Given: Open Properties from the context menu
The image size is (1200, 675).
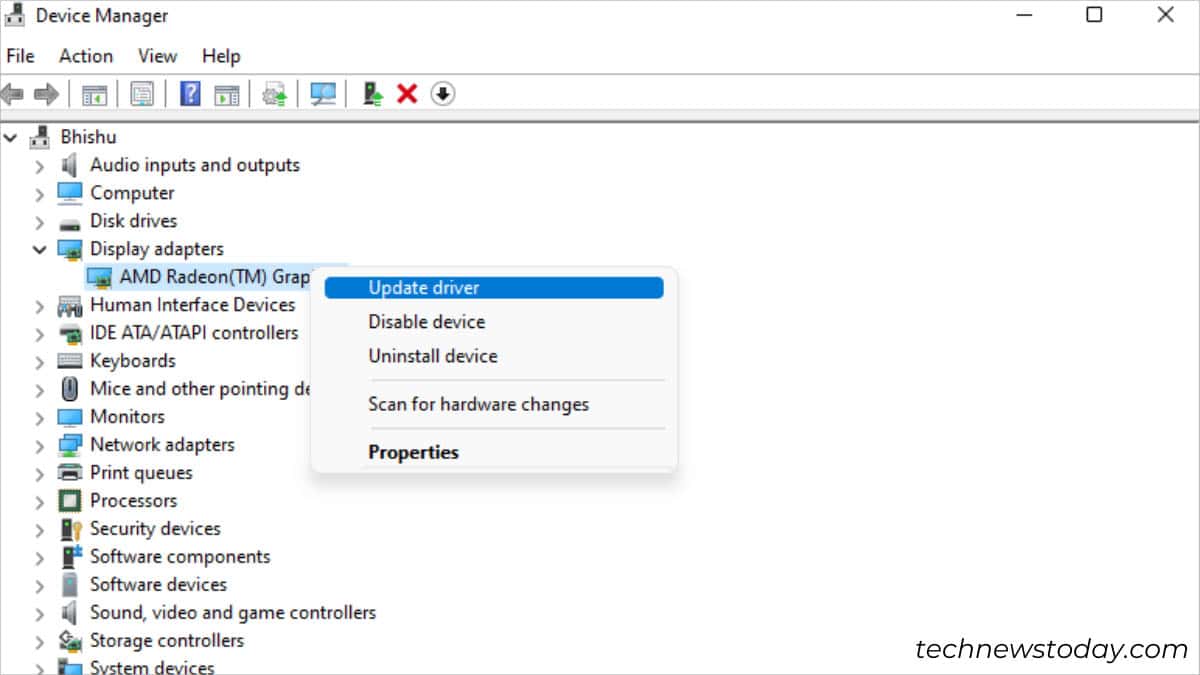Looking at the screenshot, I should pyautogui.click(x=413, y=452).
